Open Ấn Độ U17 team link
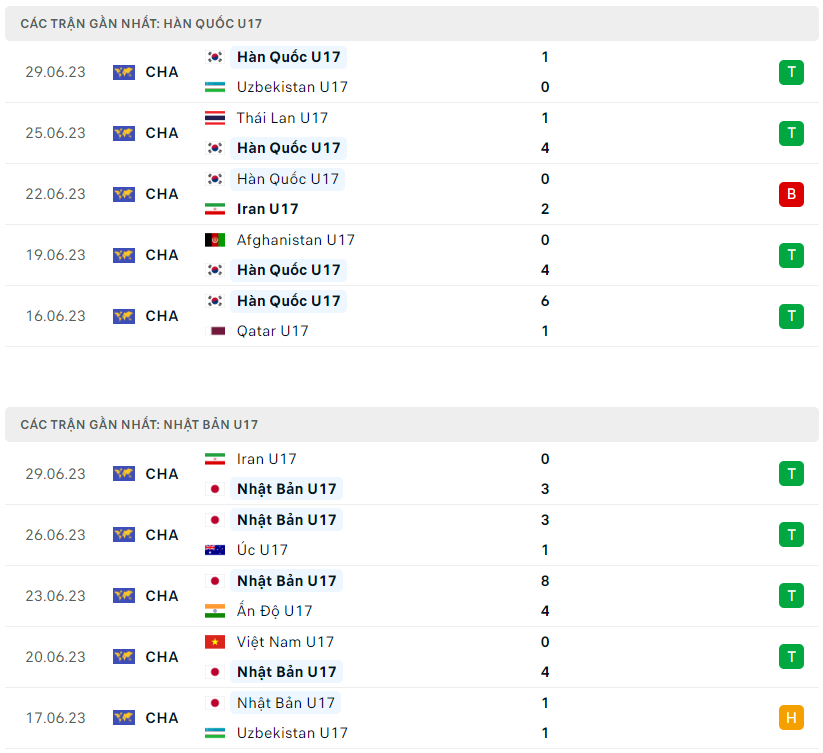This screenshot has width=823, height=753. pos(274,611)
